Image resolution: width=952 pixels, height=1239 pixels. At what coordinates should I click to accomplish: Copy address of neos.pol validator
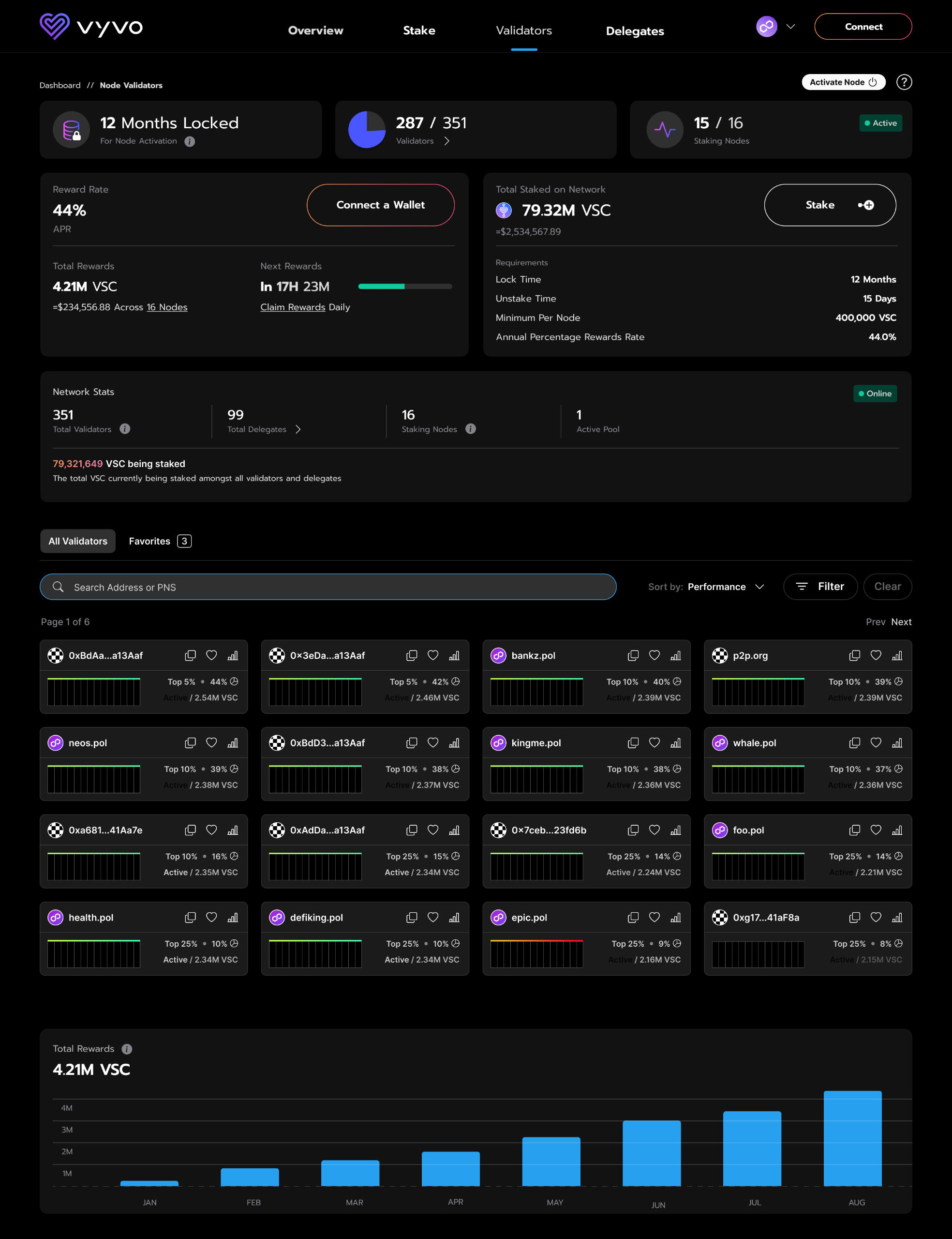190,743
